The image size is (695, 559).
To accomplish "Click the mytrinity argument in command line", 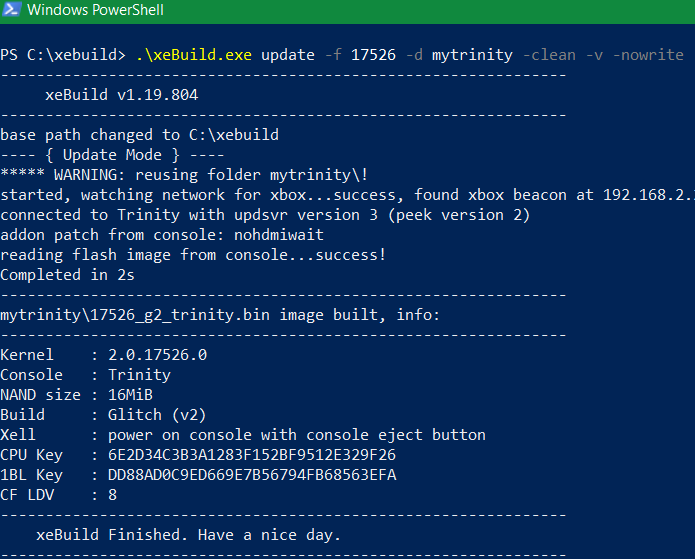I will 472,55.
